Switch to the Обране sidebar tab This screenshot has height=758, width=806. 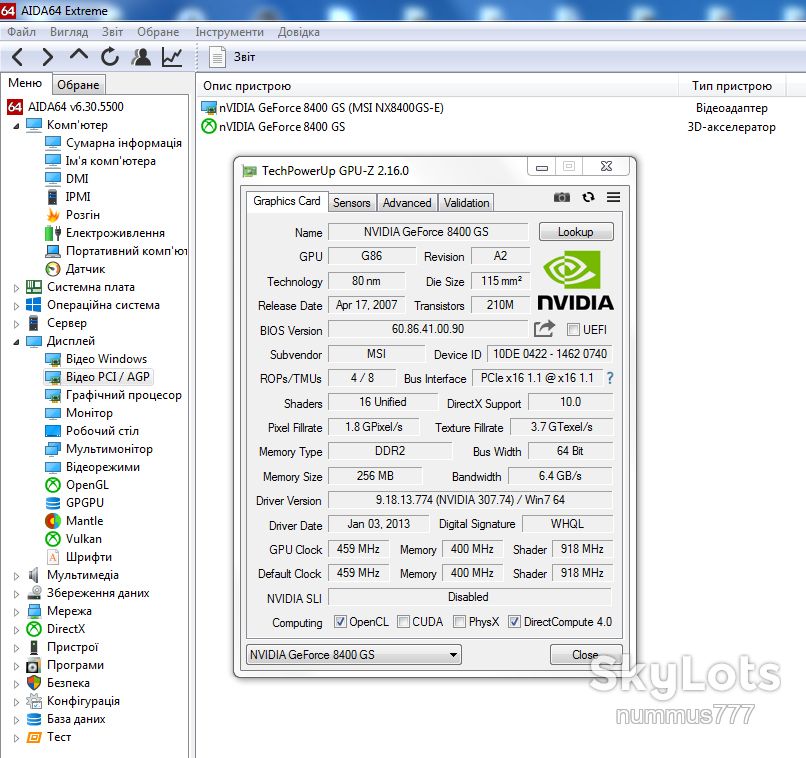pyautogui.click(x=78, y=84)
